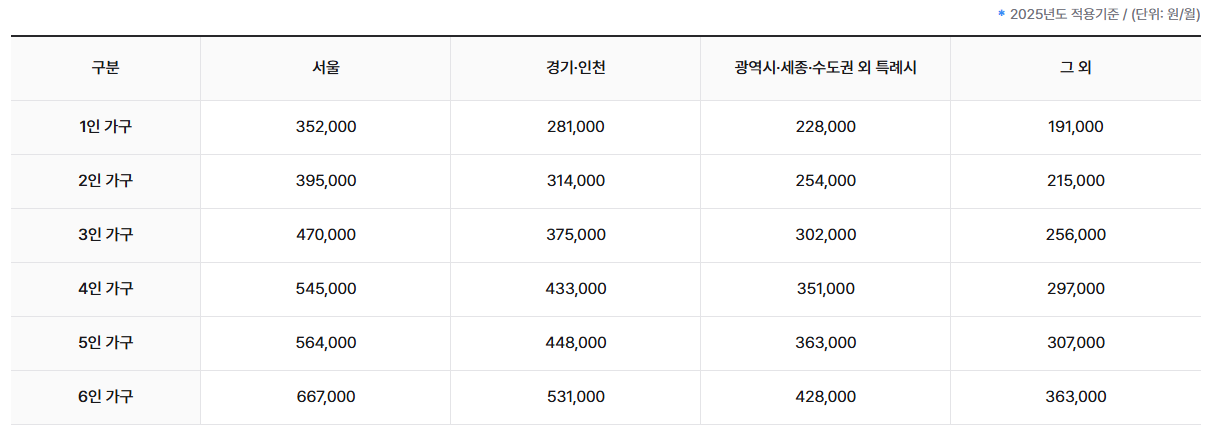The width and height of the screenshot is (1210, 431).
Task: Select the 서울 column header
Action: (326, 69)
